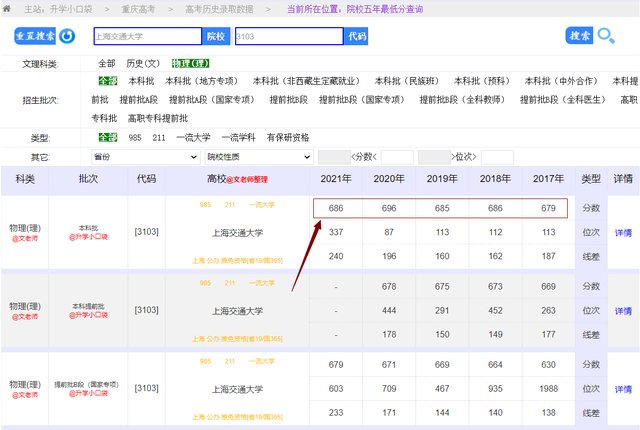The height and width of the screenshot is (430, 640).
Task: Focus the 3103 code input field
Action: [x=289, y=36]
